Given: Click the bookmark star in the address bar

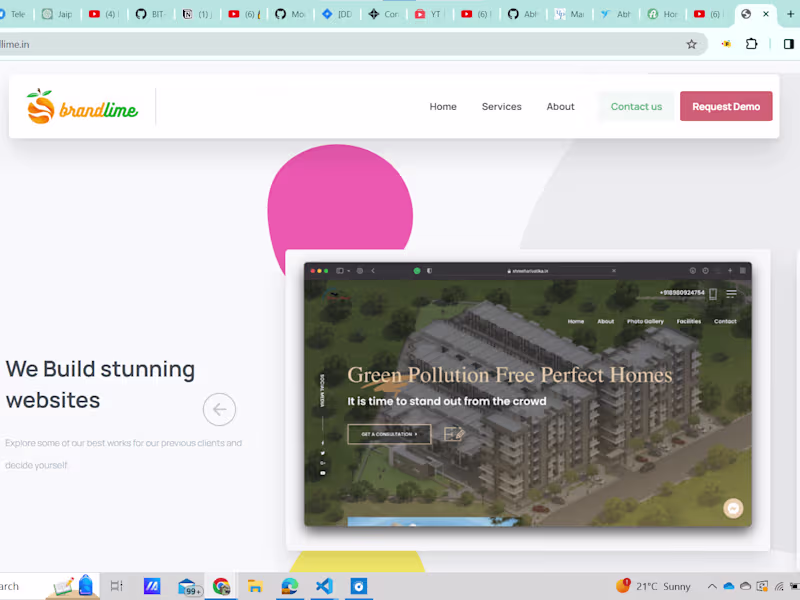Looking at the screenshot, I should click(x=690, y=44).
